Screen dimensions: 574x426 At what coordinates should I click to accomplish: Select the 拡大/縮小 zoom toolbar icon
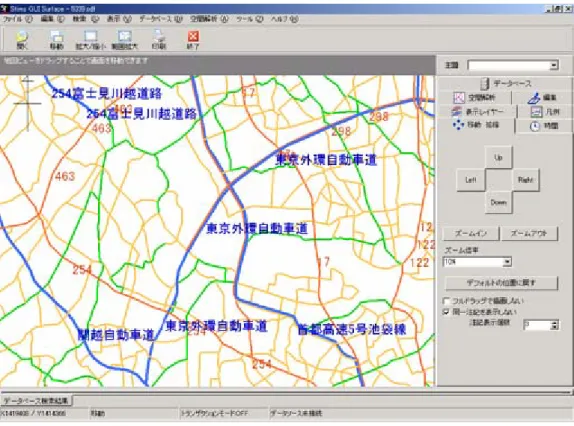pyautogui.click(x=90, y=40)
